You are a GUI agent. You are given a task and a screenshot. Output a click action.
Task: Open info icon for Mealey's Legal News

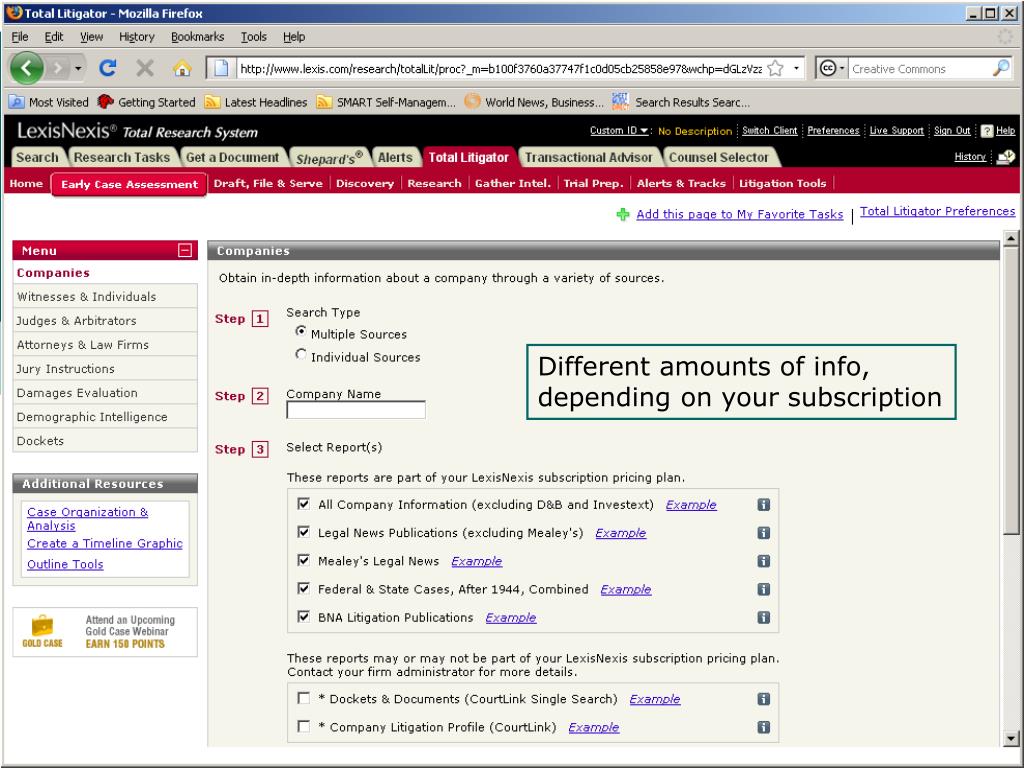(763, 561)
